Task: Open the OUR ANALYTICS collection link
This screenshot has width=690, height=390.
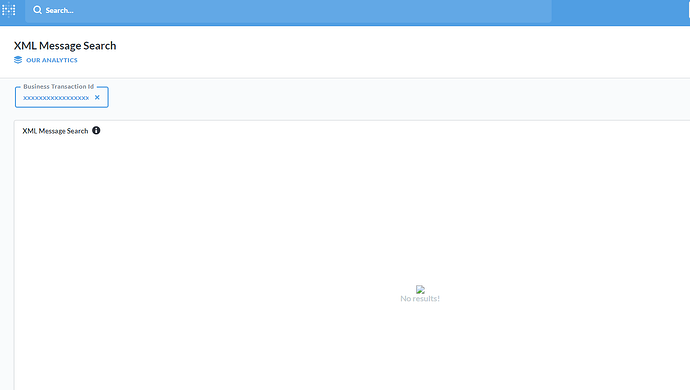Action: click(x=51, y=60)
